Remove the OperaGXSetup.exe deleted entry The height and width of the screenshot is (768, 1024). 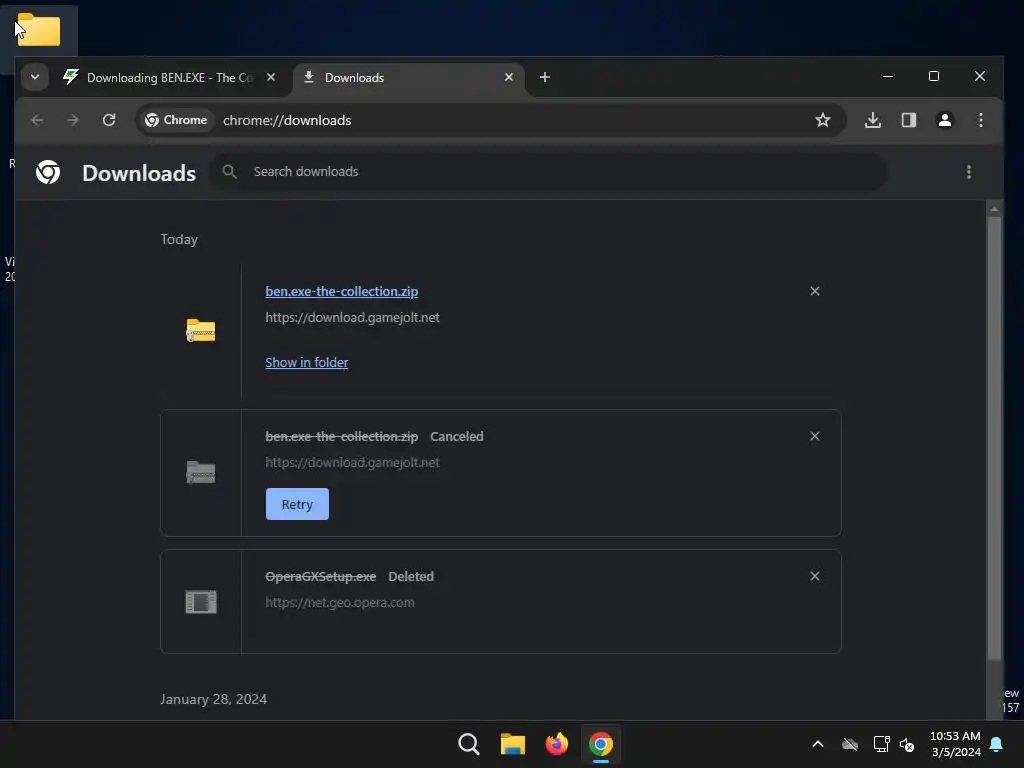point(814,576)
